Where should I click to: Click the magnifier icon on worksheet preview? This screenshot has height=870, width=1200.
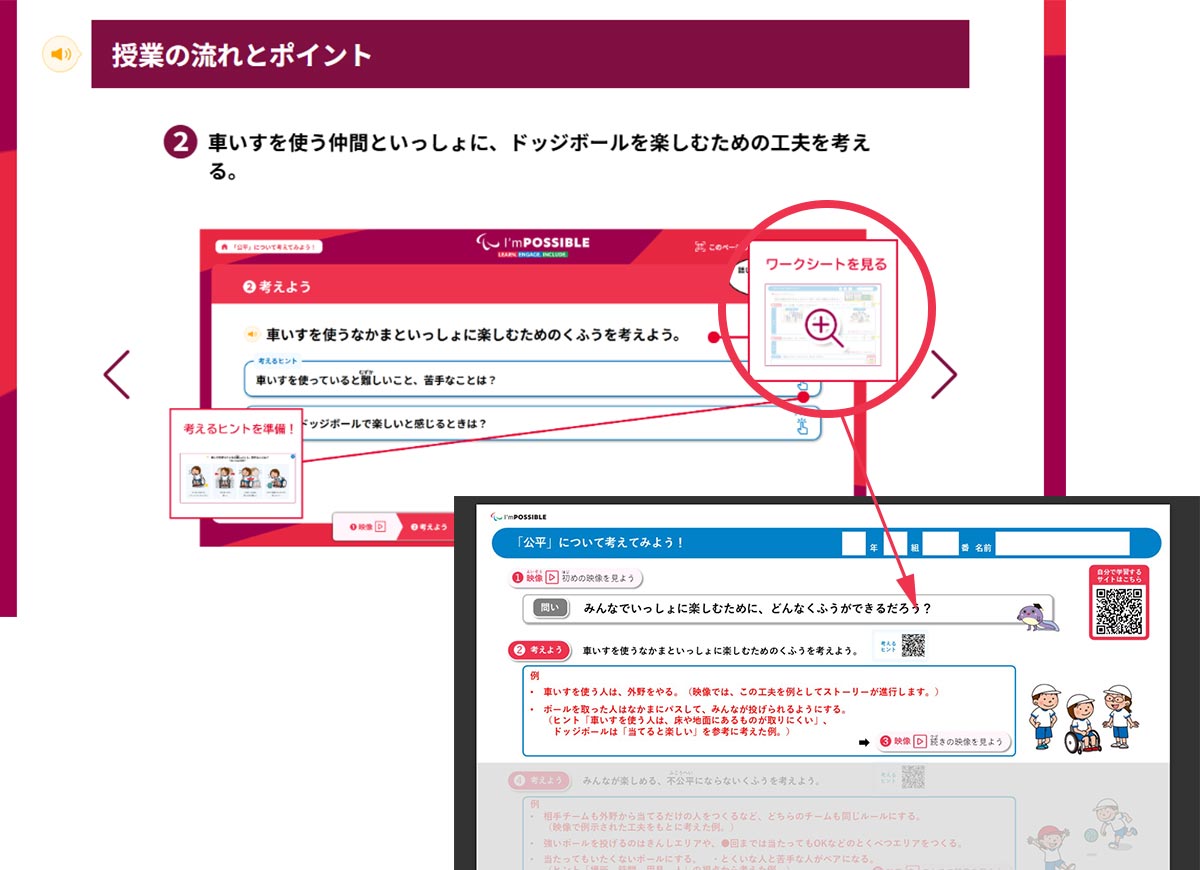[824, 328]
